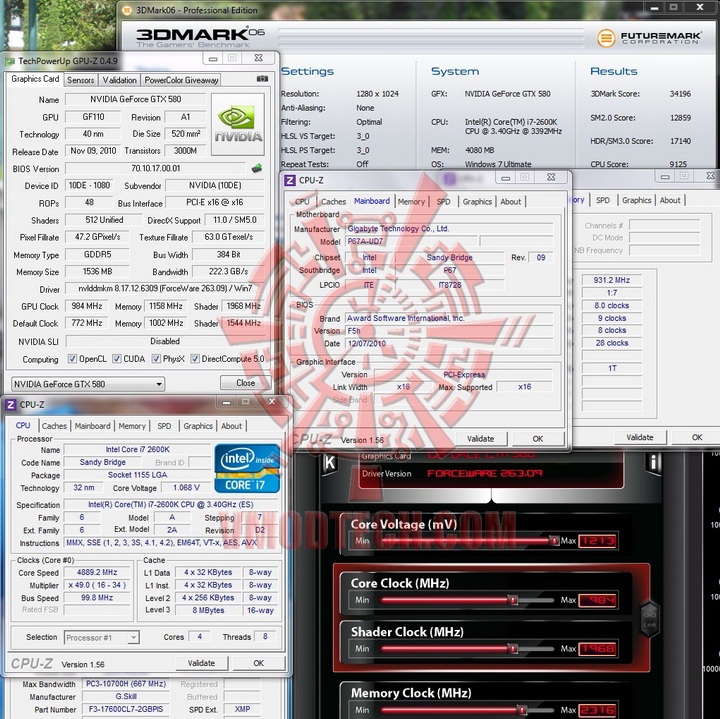Click the Core Clock max value 984 field
This screenshot has width=720, height=719.
pyautogui.click(x=597, y=600)
